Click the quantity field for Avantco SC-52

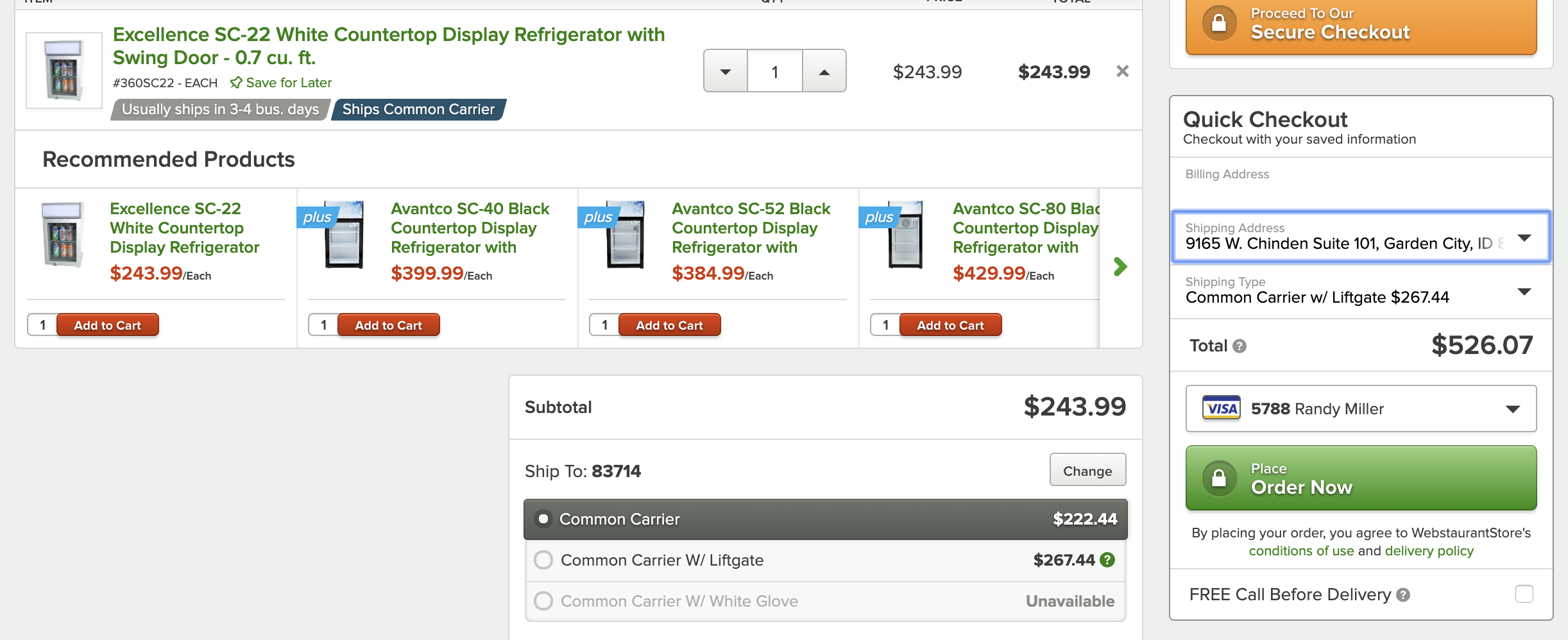(x=604, y=325)
